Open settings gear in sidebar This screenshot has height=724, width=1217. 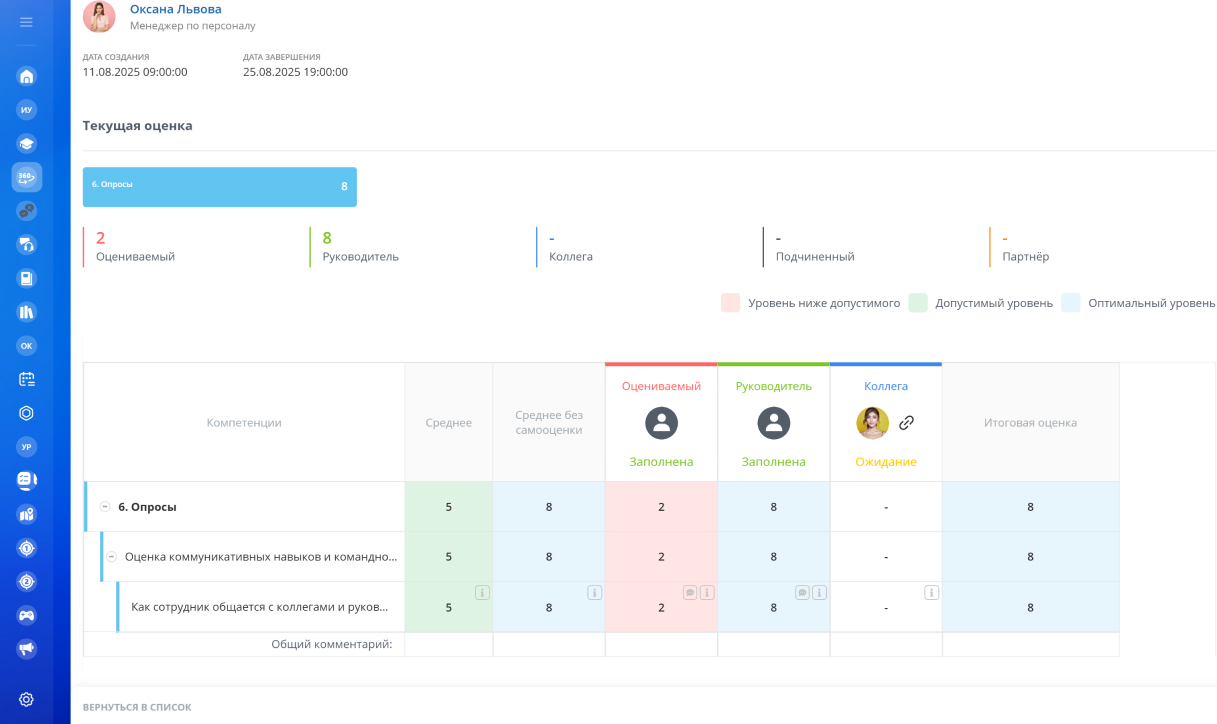[27, 699]
